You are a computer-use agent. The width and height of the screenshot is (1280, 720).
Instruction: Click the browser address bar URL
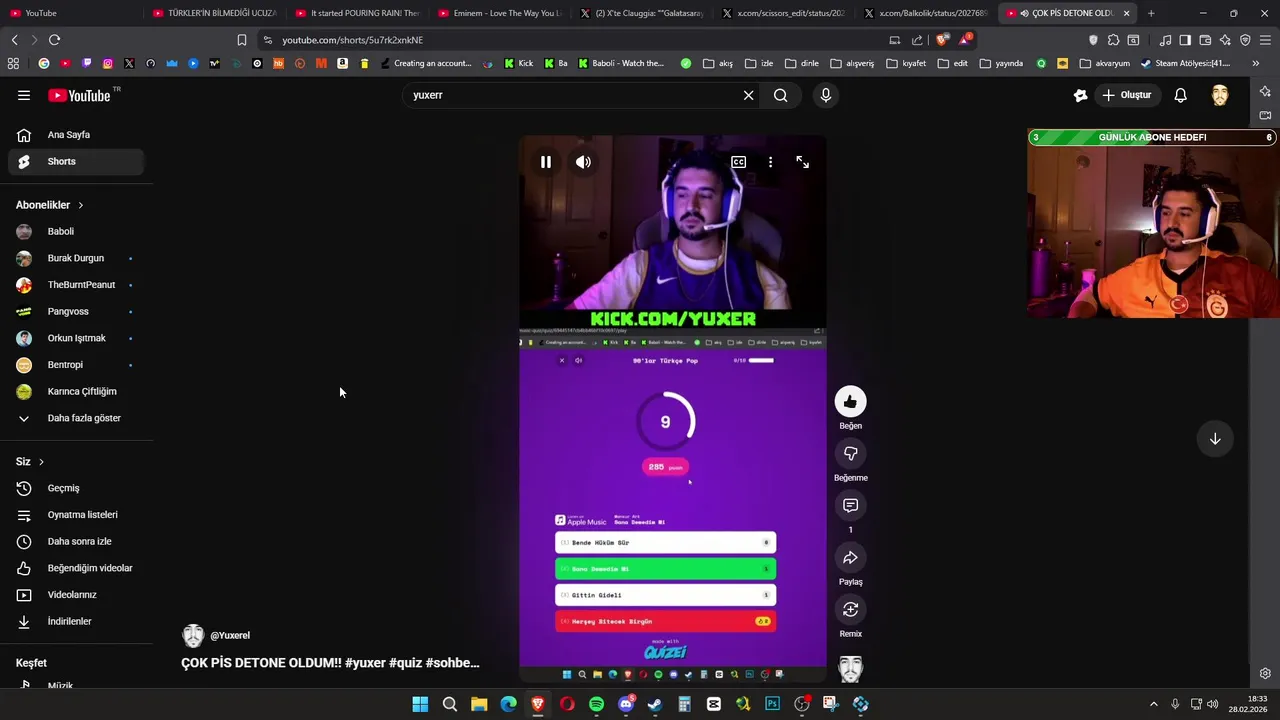353,40
